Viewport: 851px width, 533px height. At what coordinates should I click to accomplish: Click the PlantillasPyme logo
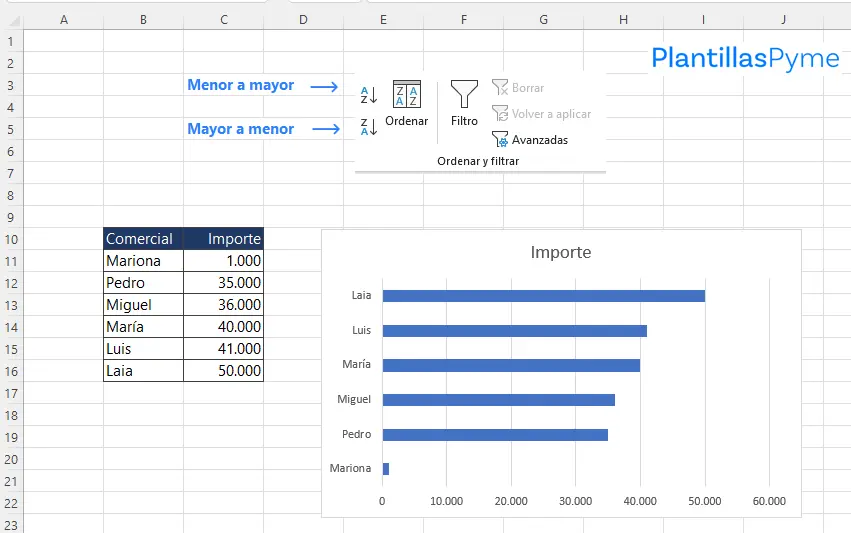click(745, 59)
